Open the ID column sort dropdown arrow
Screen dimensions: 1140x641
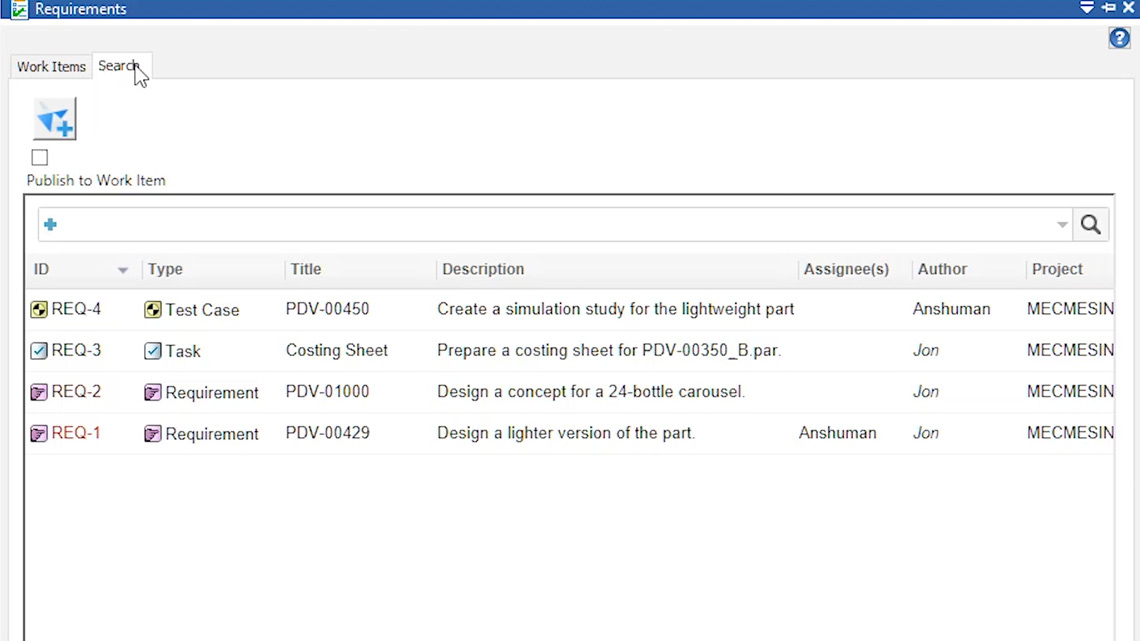(123, 270)
